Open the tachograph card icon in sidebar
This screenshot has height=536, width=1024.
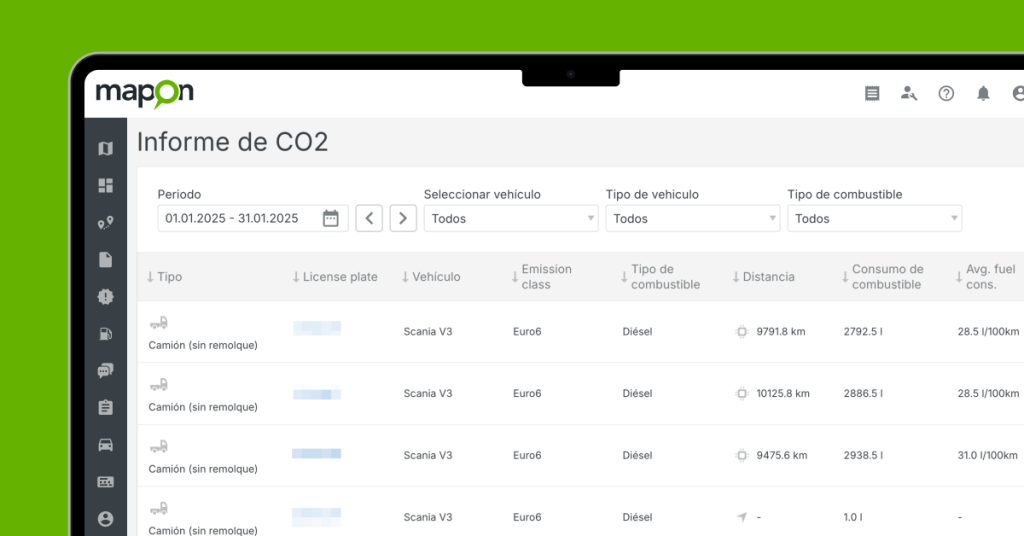(x=105, y=482)
